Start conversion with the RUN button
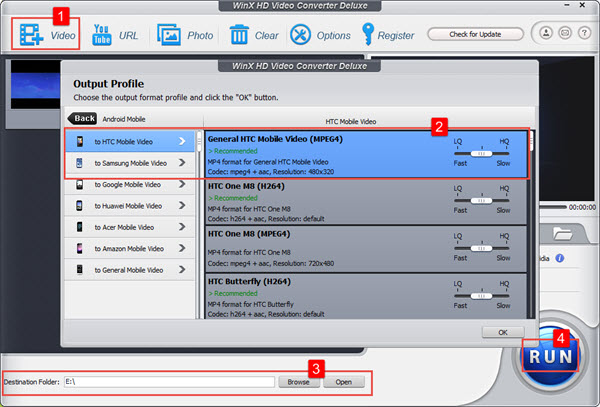This screenshot has width=600, height=407. pyautogui.click(x=551, y=357)
